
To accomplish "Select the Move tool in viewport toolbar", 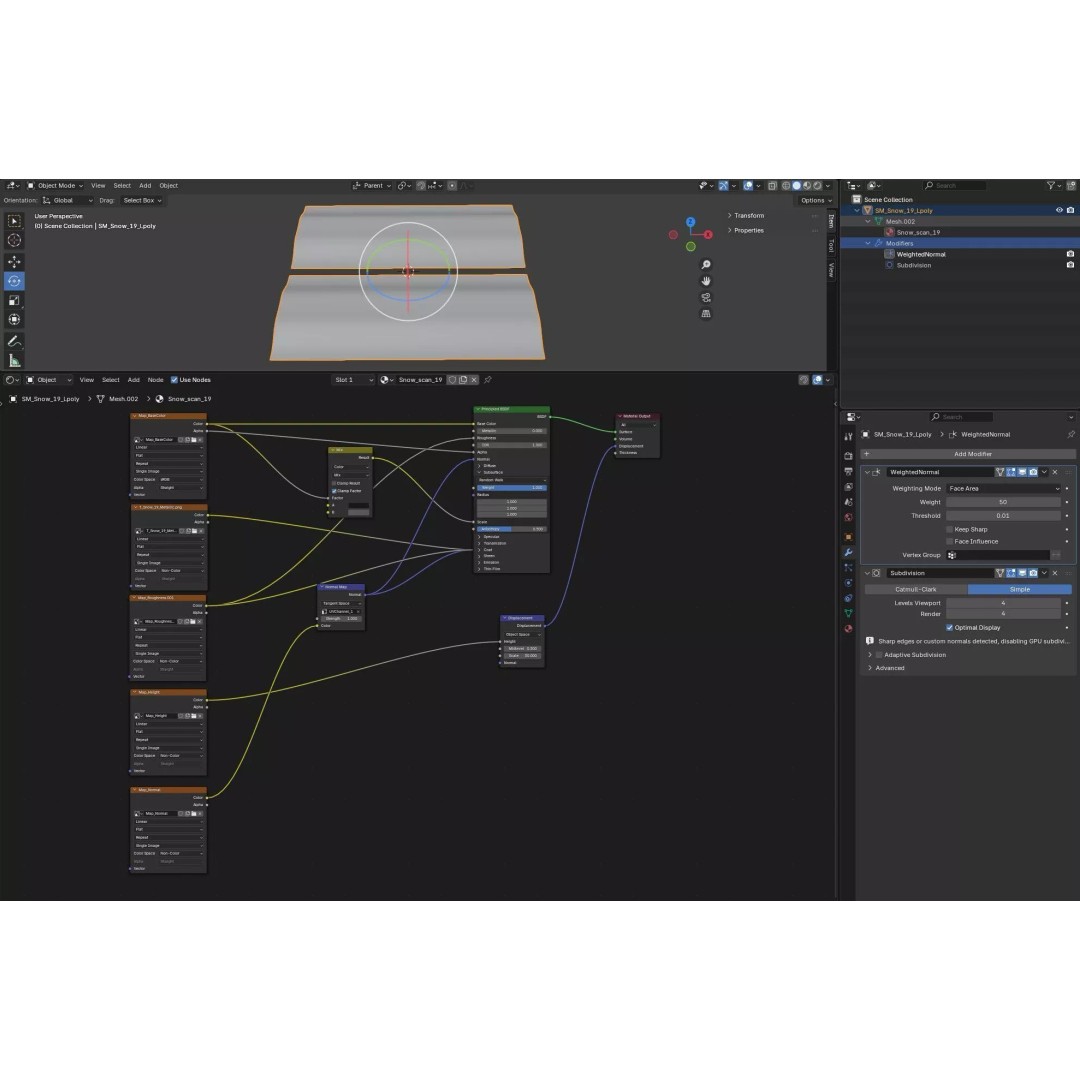I will click(x=14, y=262).
